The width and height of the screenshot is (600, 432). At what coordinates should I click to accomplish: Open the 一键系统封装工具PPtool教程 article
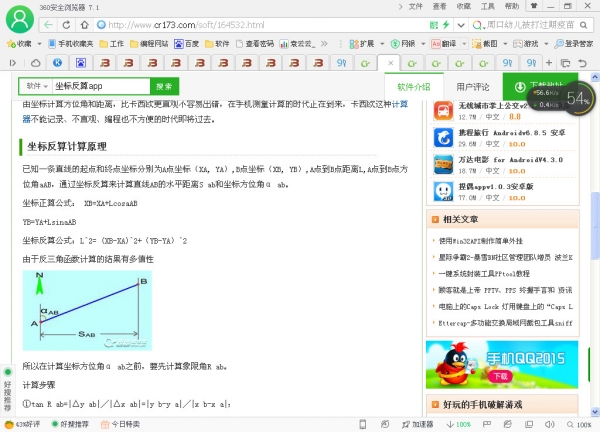(x=484, y=274)
